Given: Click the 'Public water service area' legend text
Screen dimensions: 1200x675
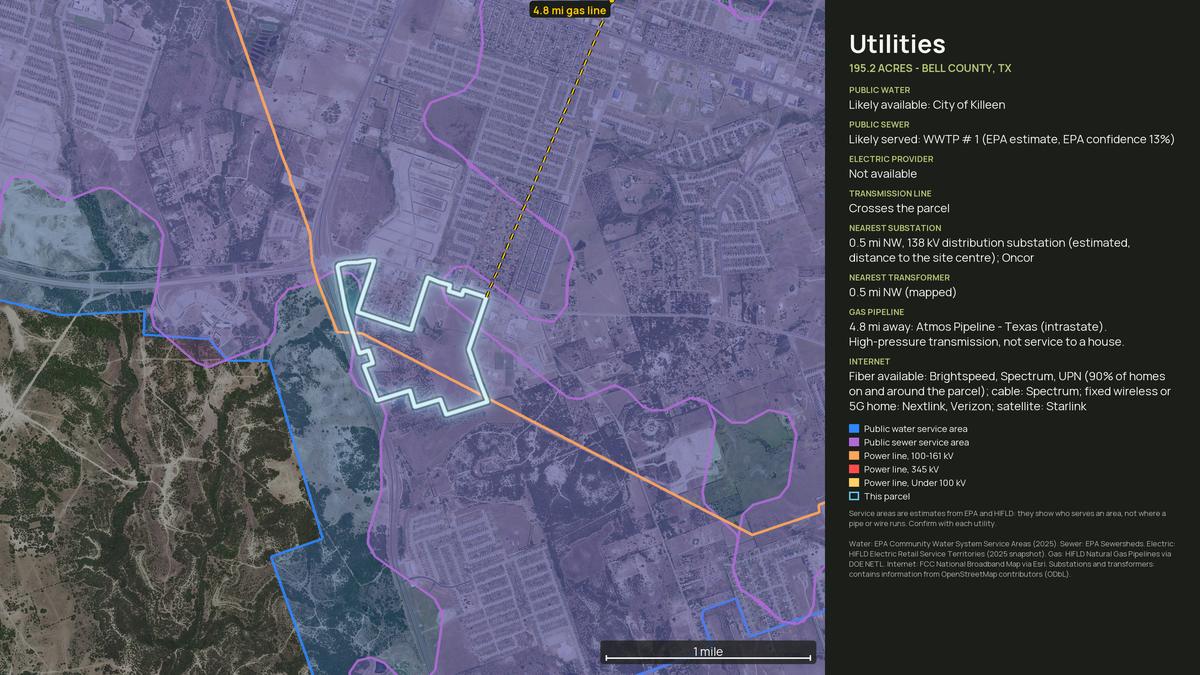Looking at the screenshot, I should tap(915, 429).
